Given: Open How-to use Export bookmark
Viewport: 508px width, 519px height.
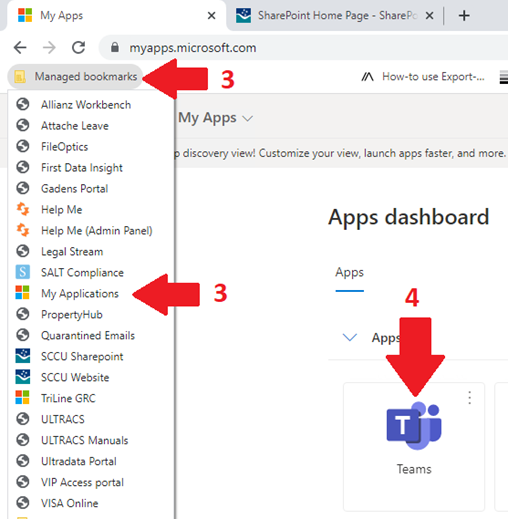Looking at the screenshot, I should (x=423, y=77).
